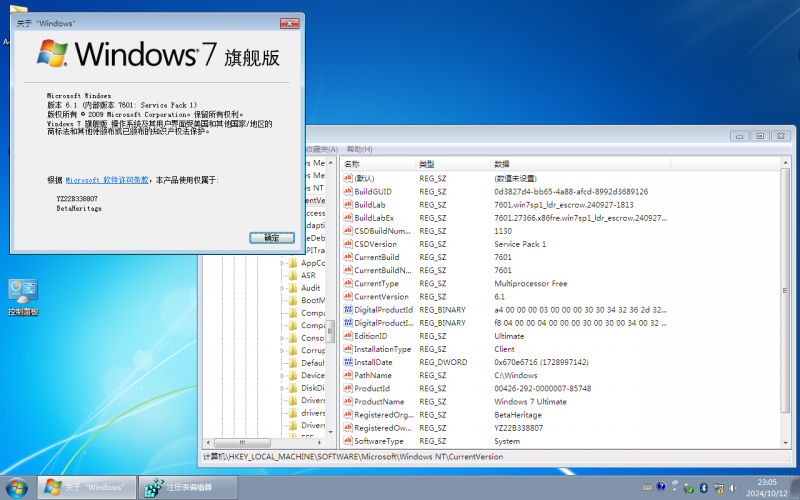800x500 pixels.
Task: Select the 控制面板 desktop icon
Action: click(23, 297)
